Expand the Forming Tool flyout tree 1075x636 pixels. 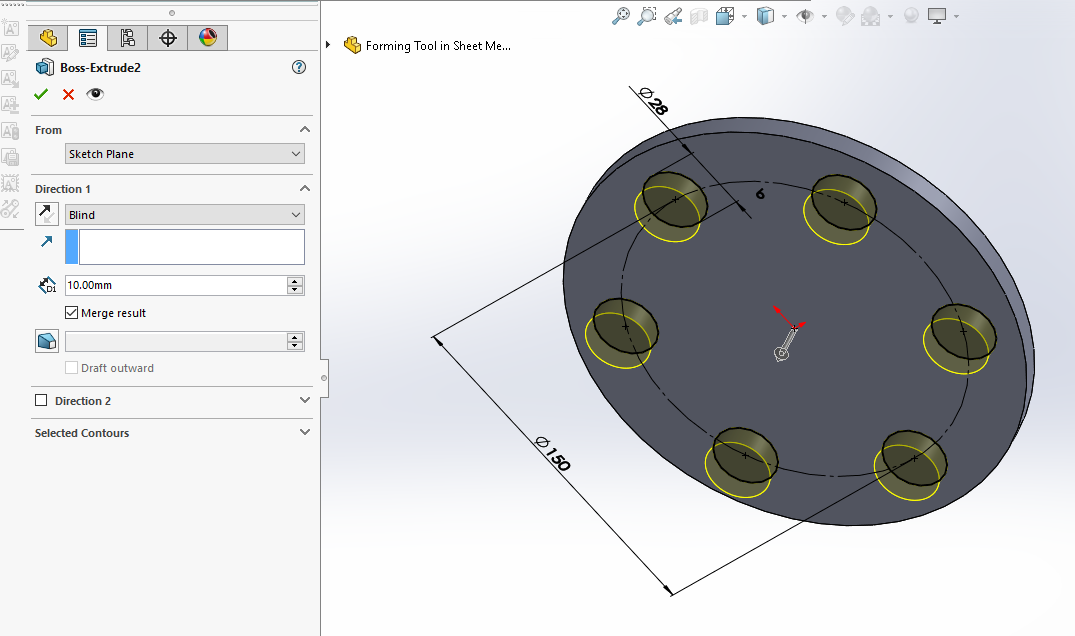(328, 45)
